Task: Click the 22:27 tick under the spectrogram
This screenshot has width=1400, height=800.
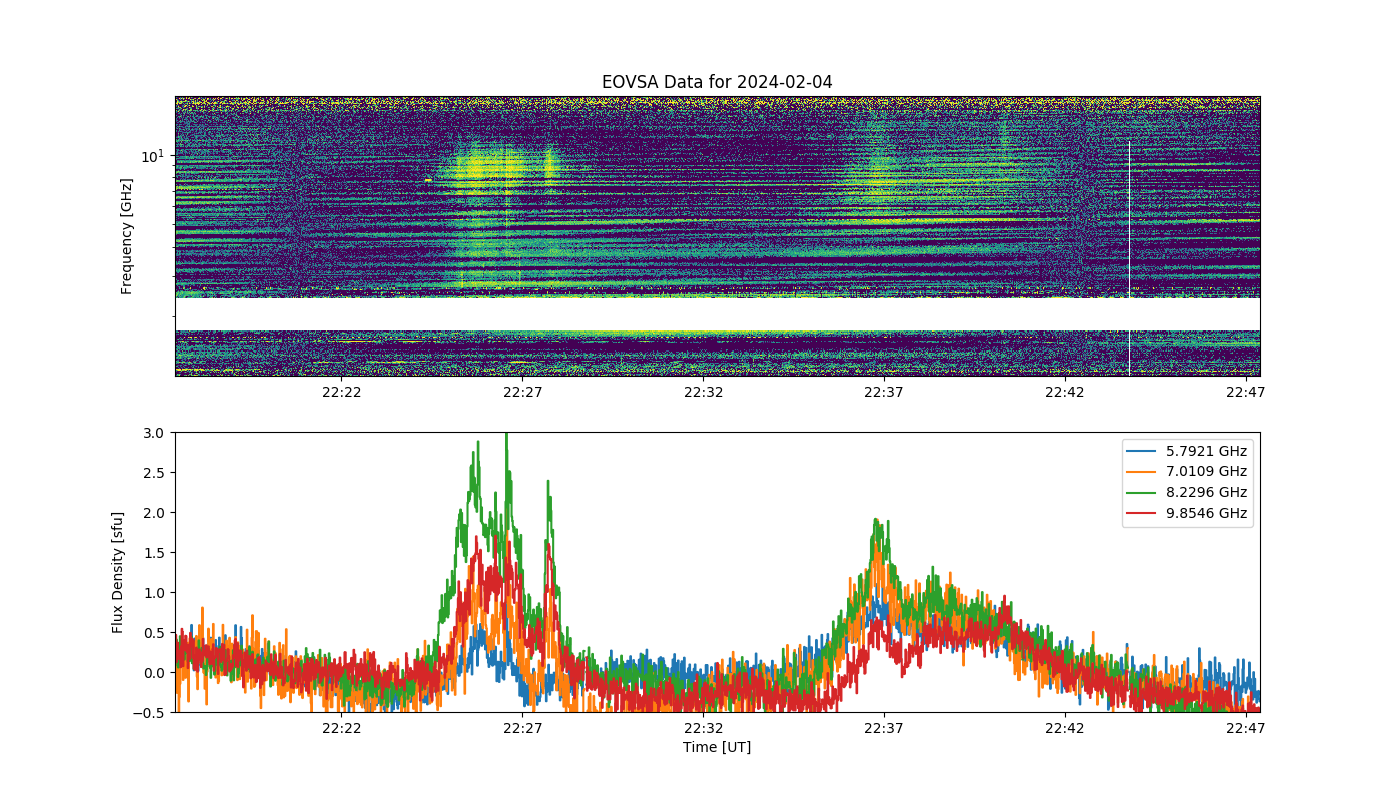Action: [x=523, y=392]
